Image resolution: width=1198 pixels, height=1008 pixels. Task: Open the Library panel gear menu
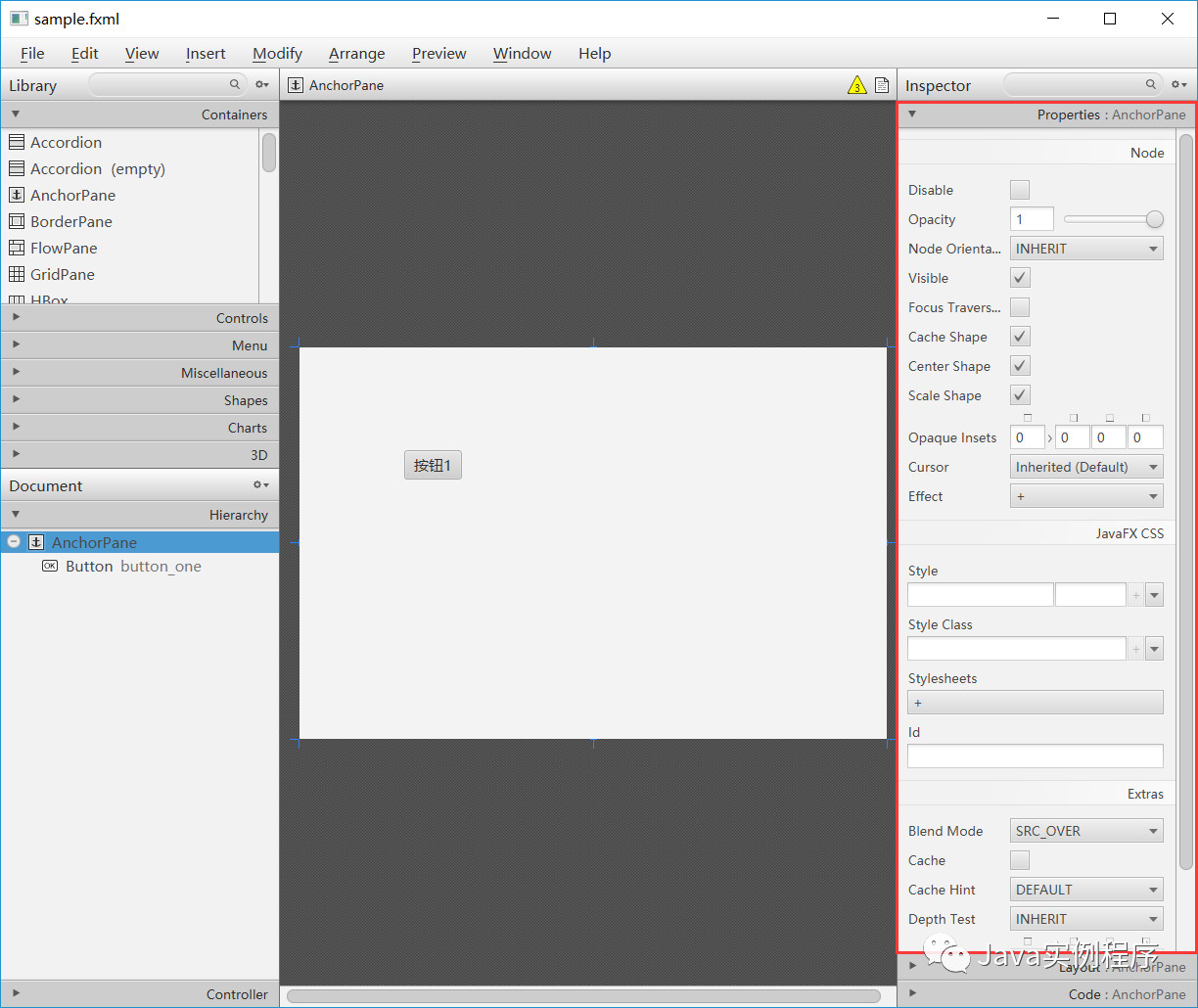click(x=260, y=85)
